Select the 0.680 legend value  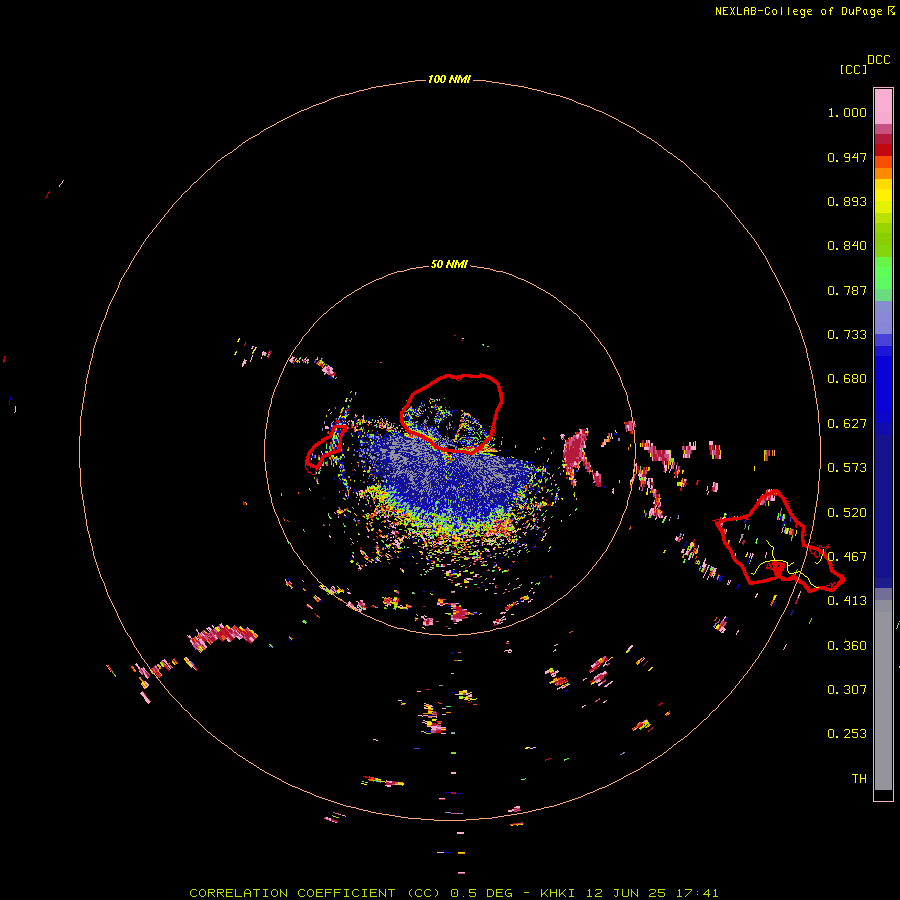pyautogui.click(x=847, y=379)
